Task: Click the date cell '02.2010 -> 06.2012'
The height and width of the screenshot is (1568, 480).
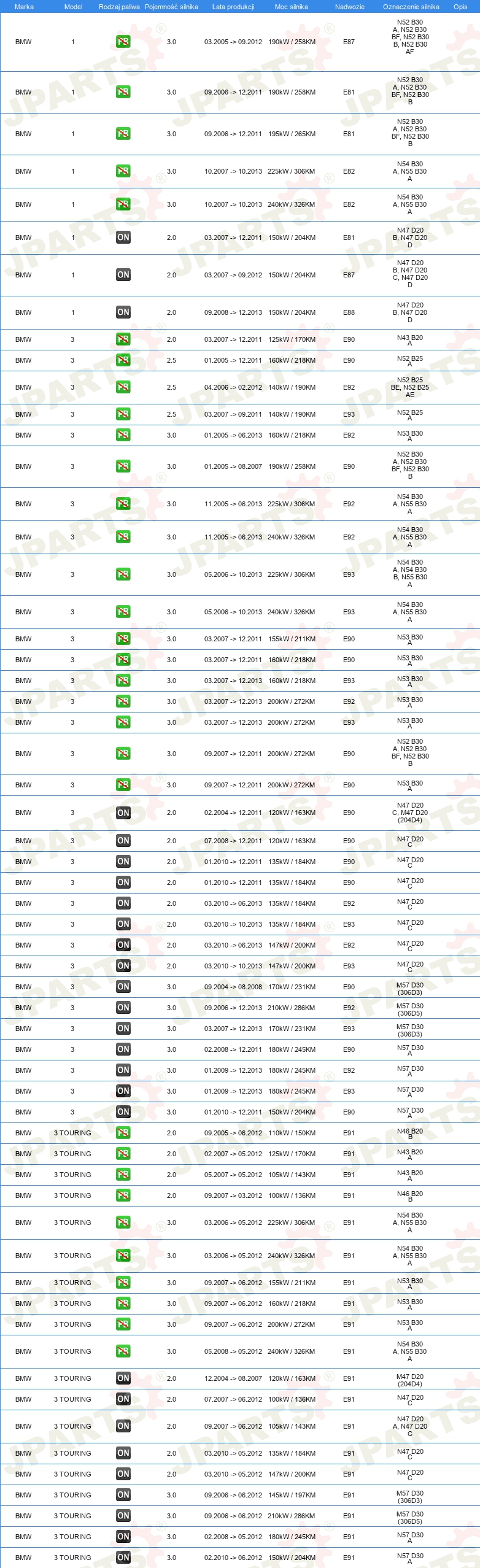Action: [233, 1558]
